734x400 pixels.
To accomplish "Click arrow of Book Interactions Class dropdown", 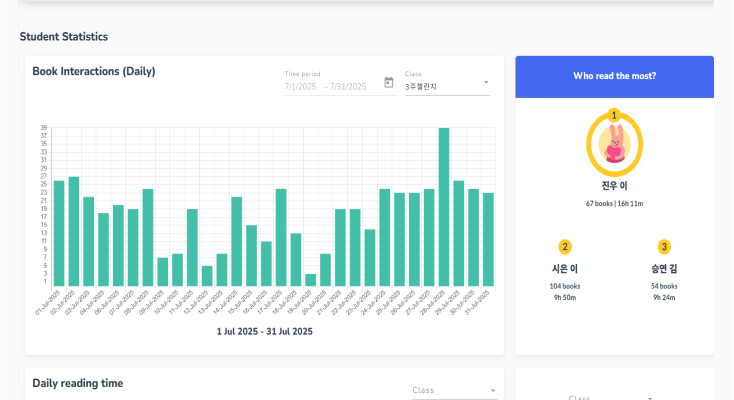I will pos(486,83).
